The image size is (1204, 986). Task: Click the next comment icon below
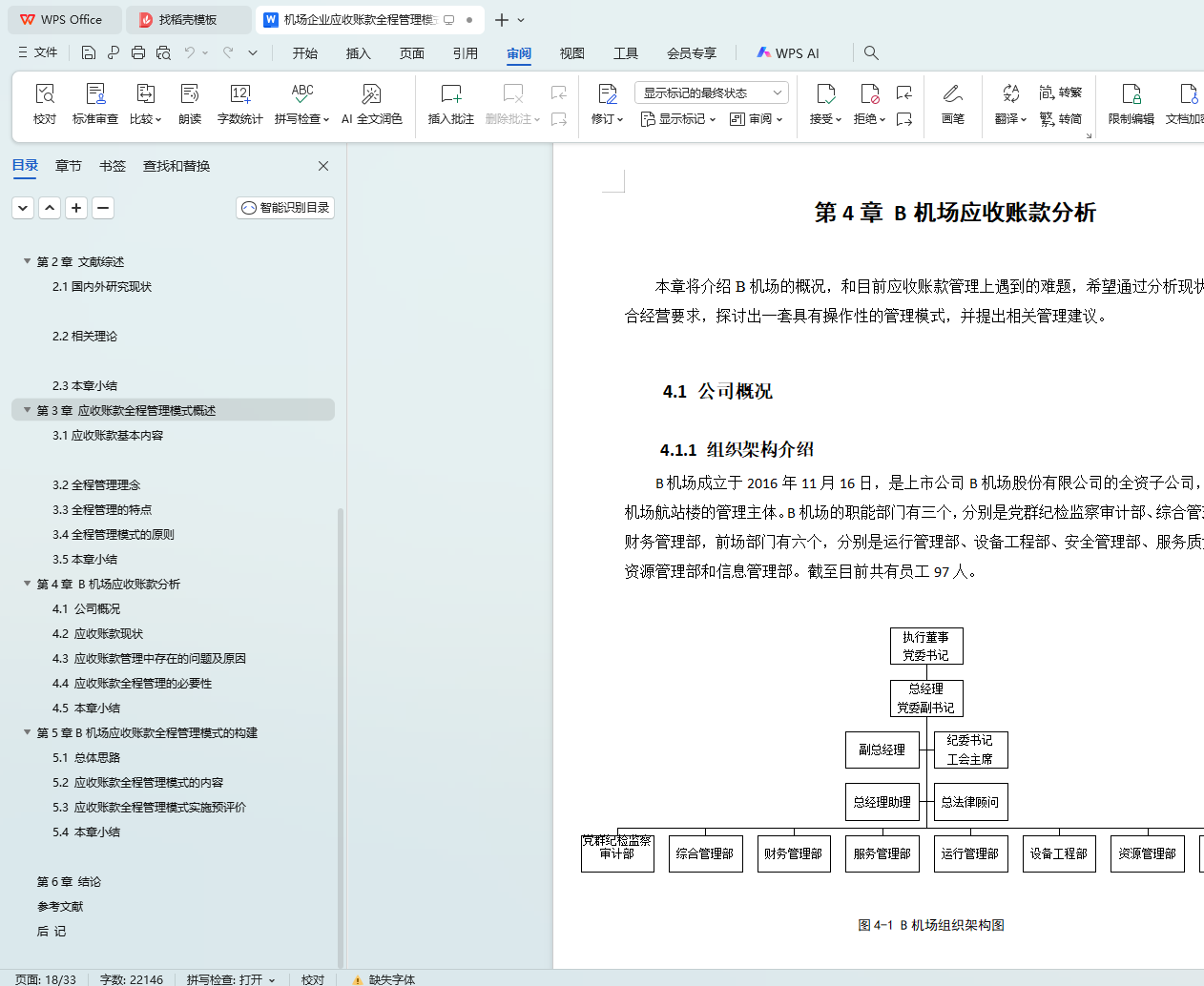click(559, 119)
